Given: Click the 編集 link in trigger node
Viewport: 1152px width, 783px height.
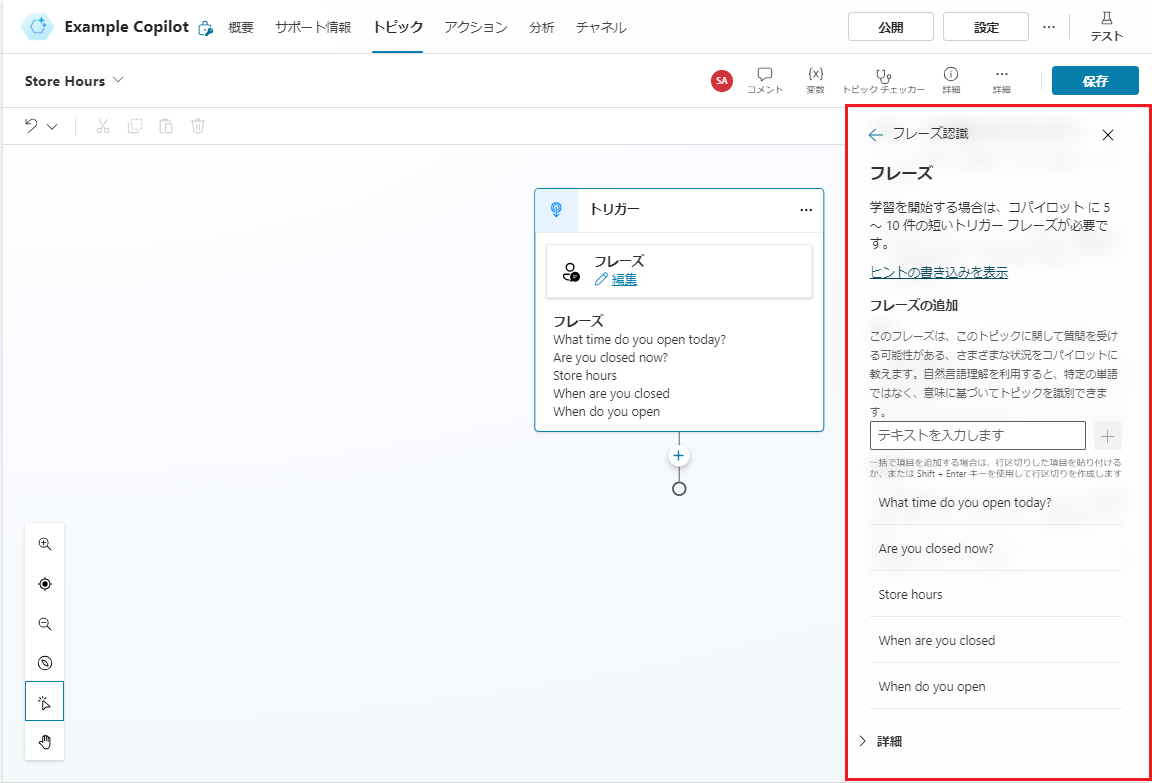Looking at the screenshot, I should click(624, 279).
